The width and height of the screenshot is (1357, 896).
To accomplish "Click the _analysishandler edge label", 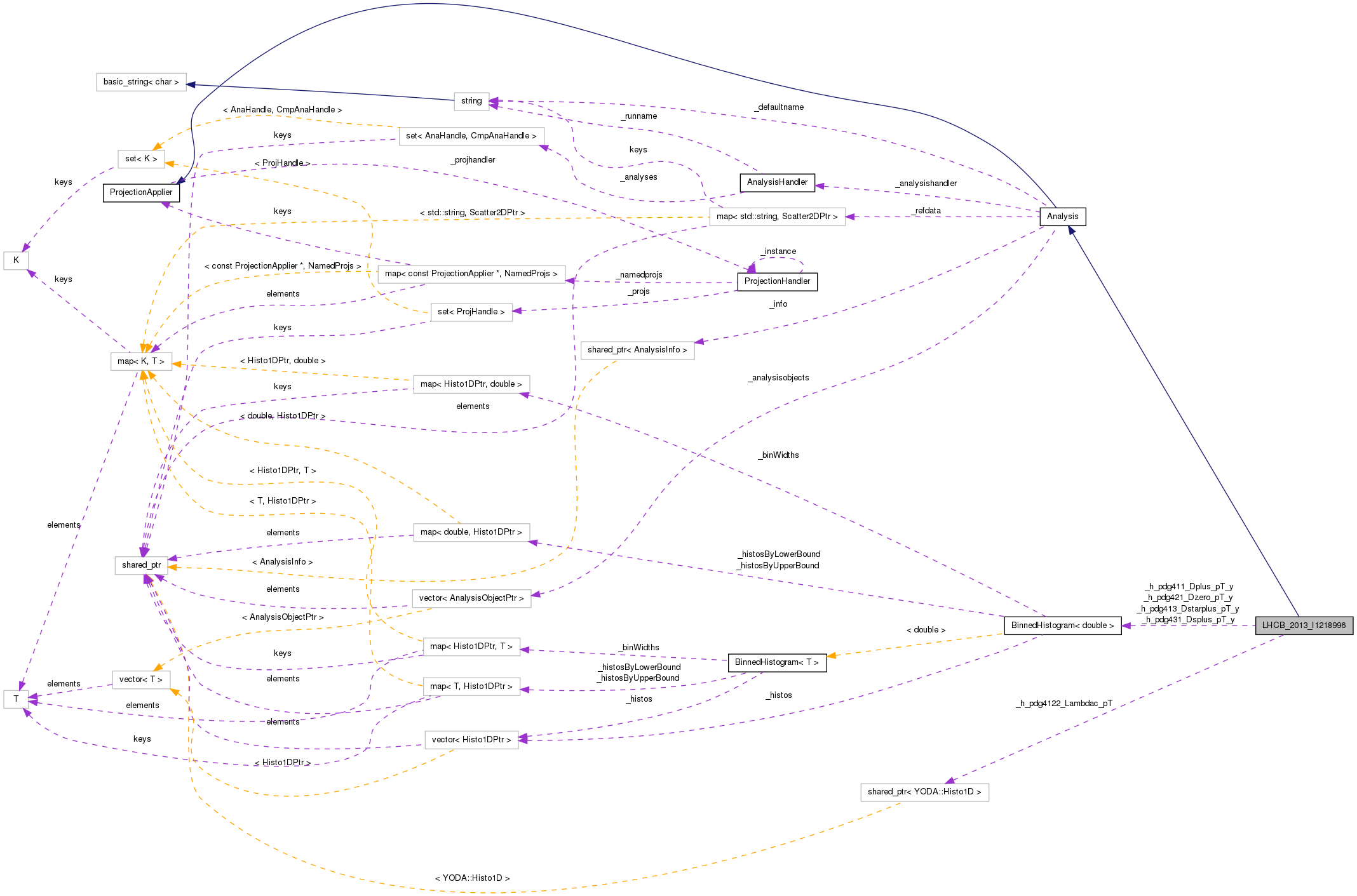I will [x=927, y=184].
